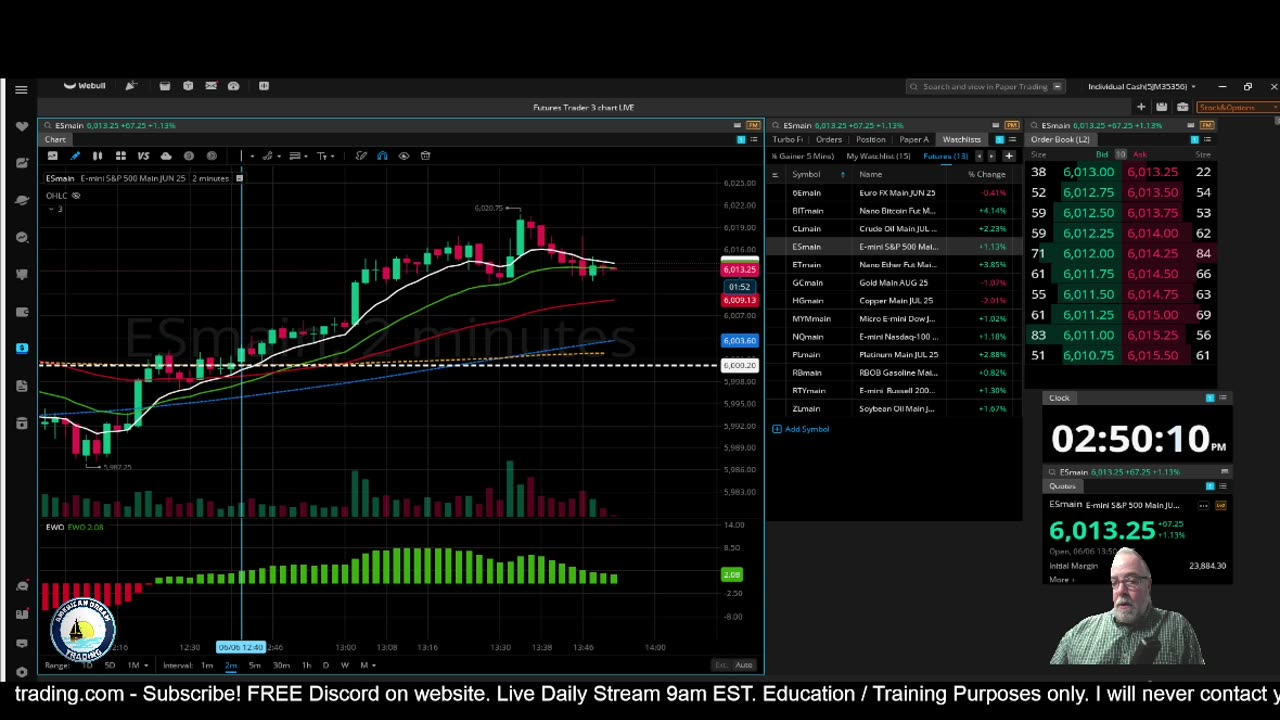Add a new widget with top-right plus icon
This screenshot has width=1280, height=720.
pos(1141,107)
